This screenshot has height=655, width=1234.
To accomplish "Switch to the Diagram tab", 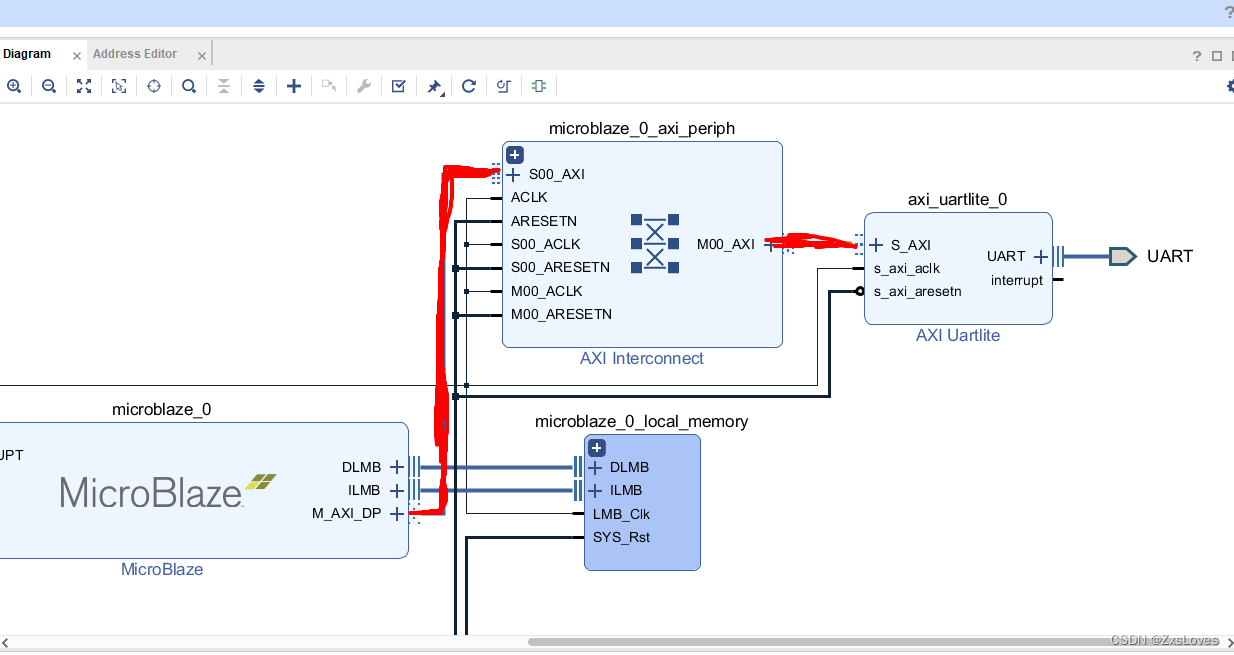I will coord(27,54).
